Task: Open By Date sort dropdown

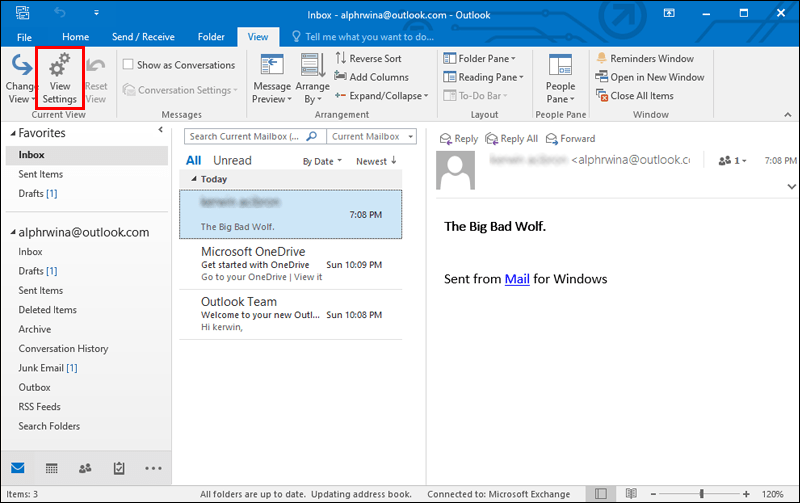Action: pyautogui.click(x=322, y=162)
